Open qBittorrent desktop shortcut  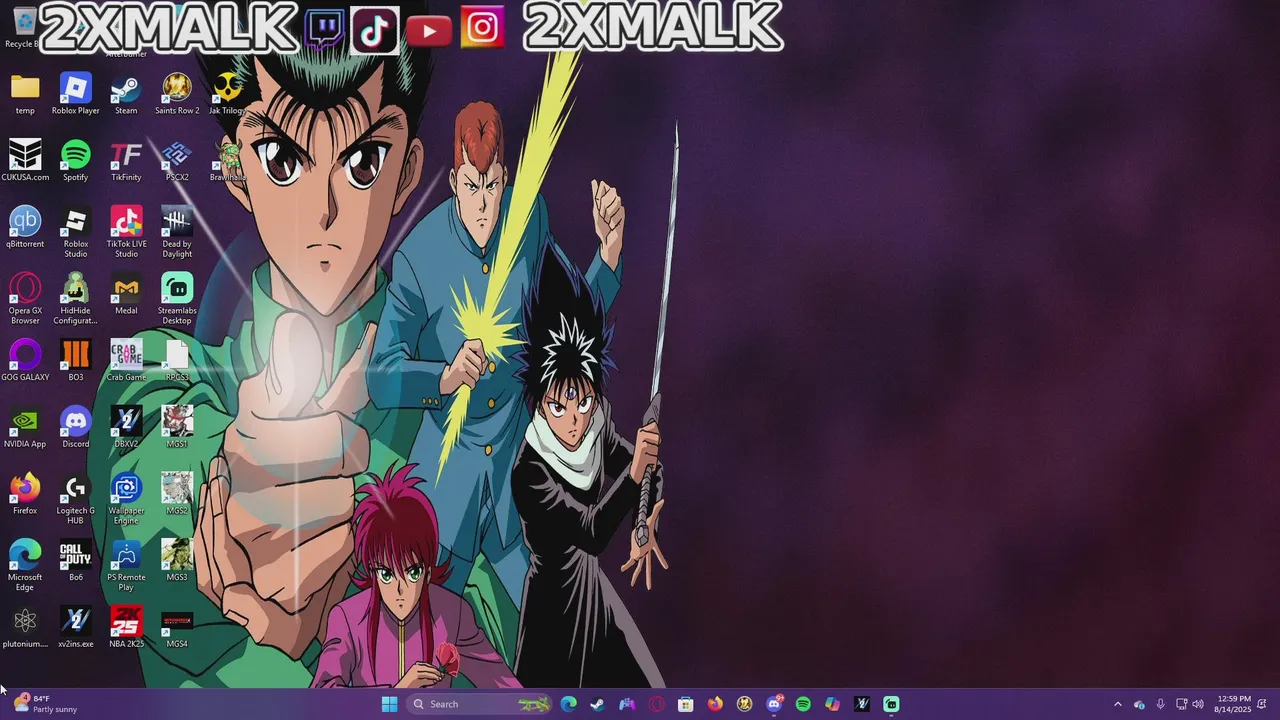(x=25, y=227)
